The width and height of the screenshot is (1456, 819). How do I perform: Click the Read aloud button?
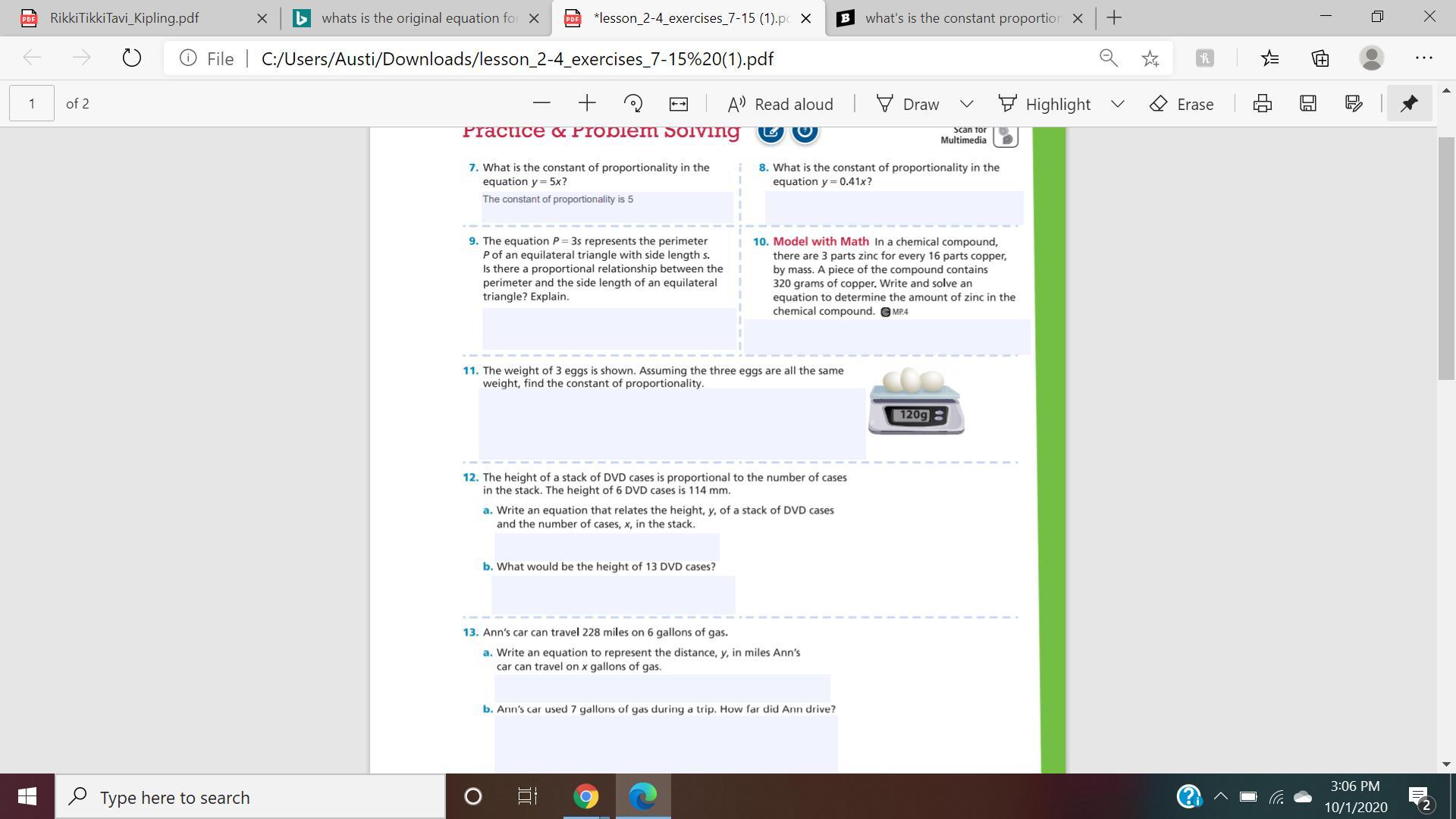pos(780,103)
